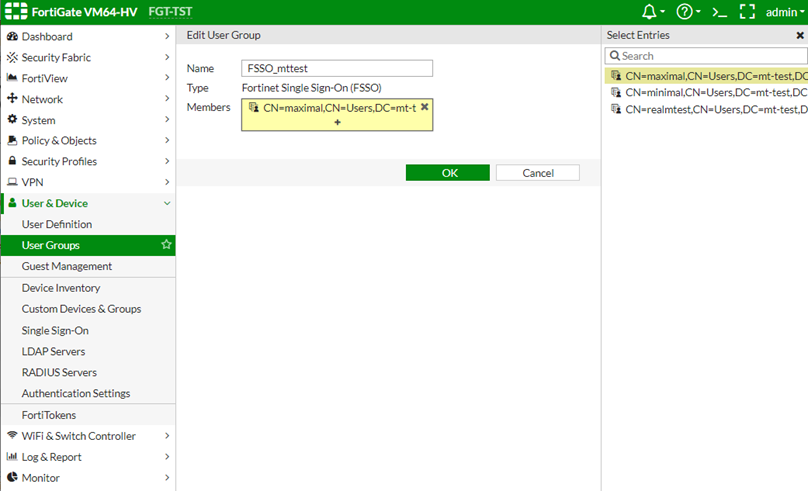Toggle fullscreen mode icon
The width and height of the screenshot is (808, 491).
point(747,12)
